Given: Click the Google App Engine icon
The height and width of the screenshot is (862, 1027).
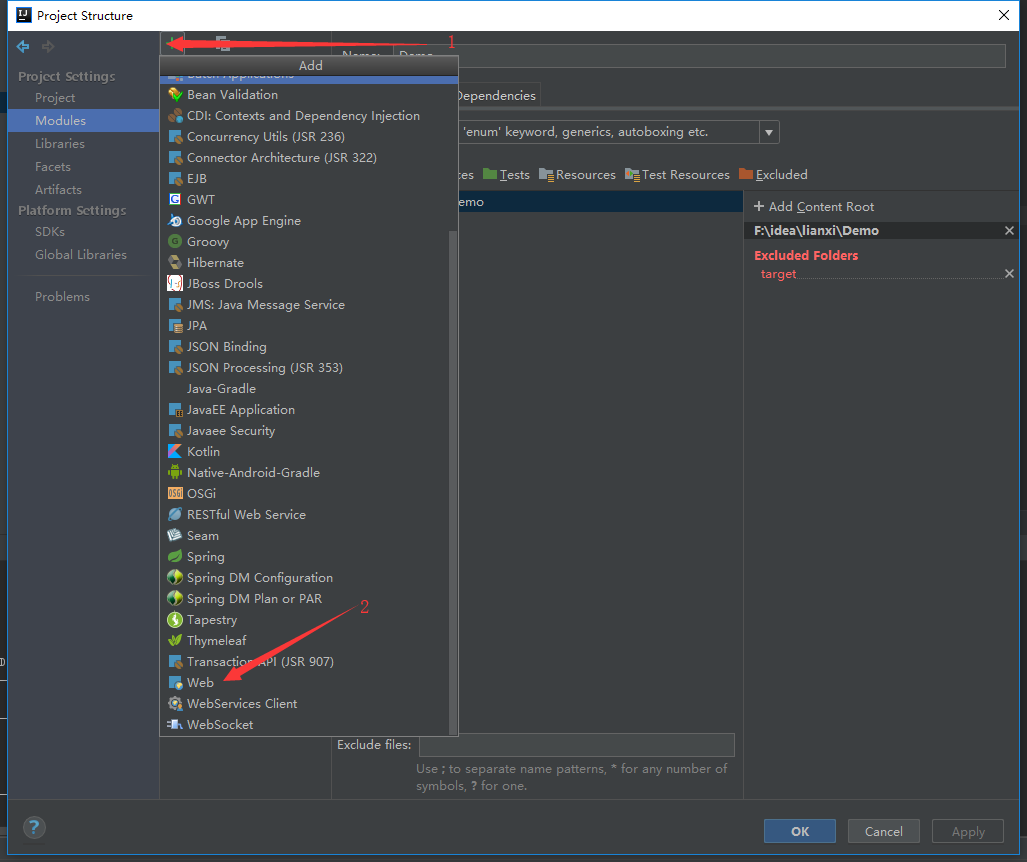Looking at the screenshot, I should pyautogui.click(x=175, y=220).
